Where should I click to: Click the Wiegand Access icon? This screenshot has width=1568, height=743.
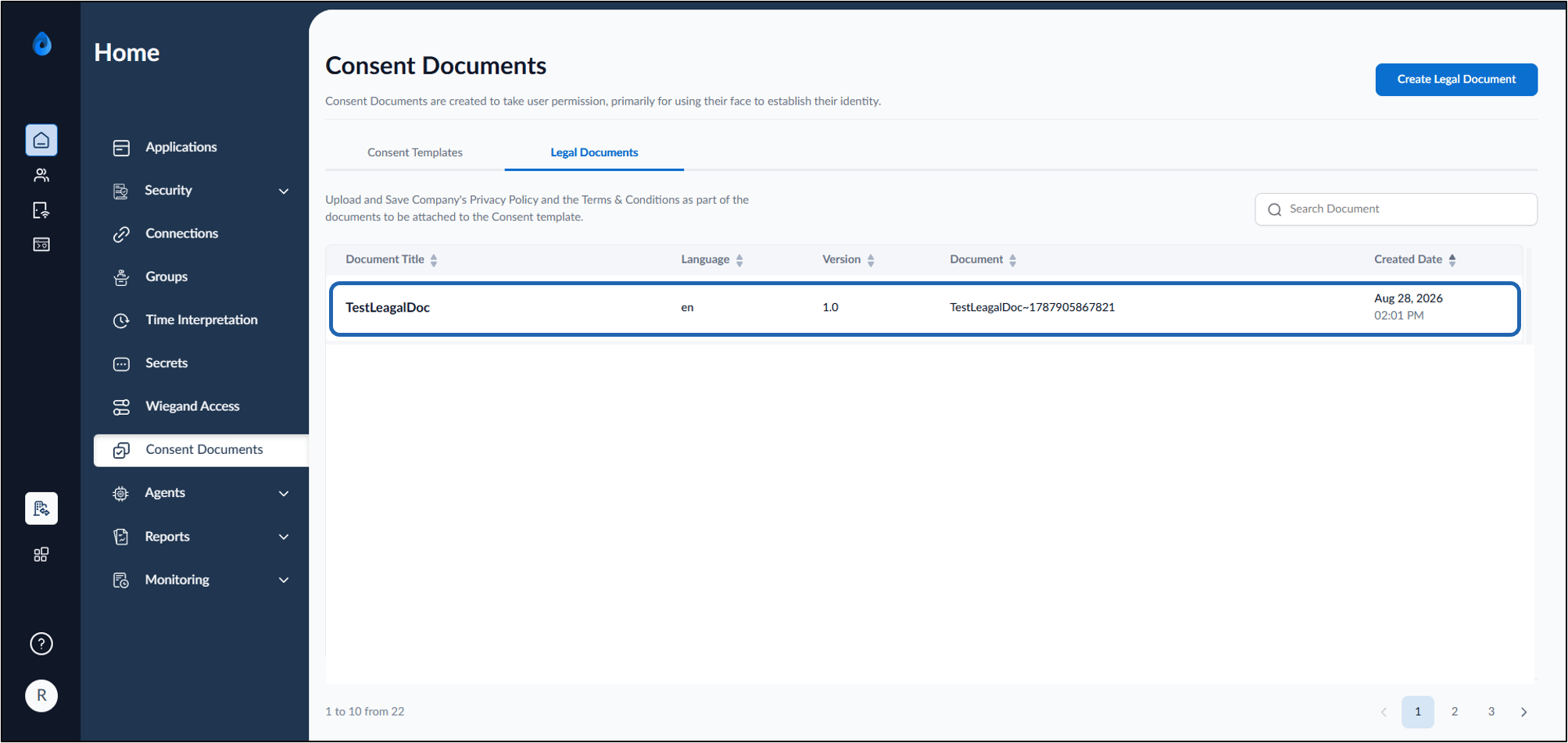pos(121,407)
